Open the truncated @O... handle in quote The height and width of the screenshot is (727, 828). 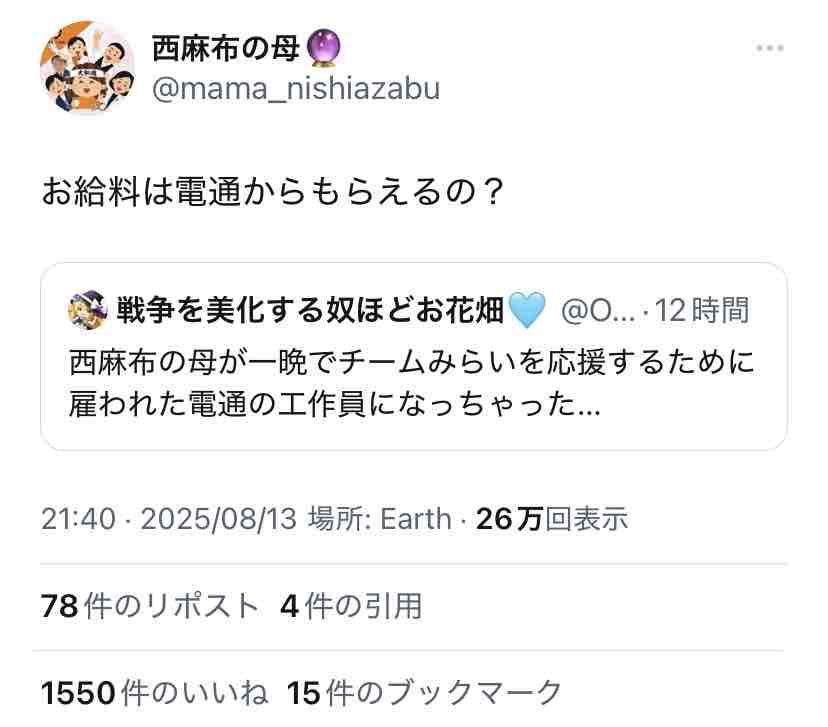[597, 310]
